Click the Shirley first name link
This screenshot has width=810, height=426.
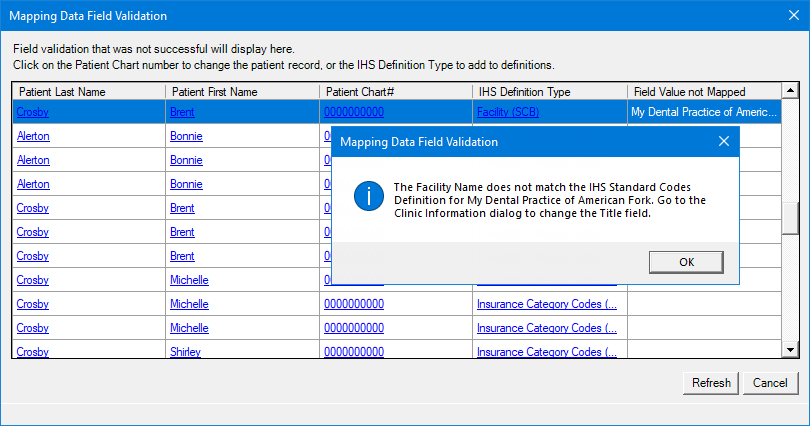[x=185, y=352]
